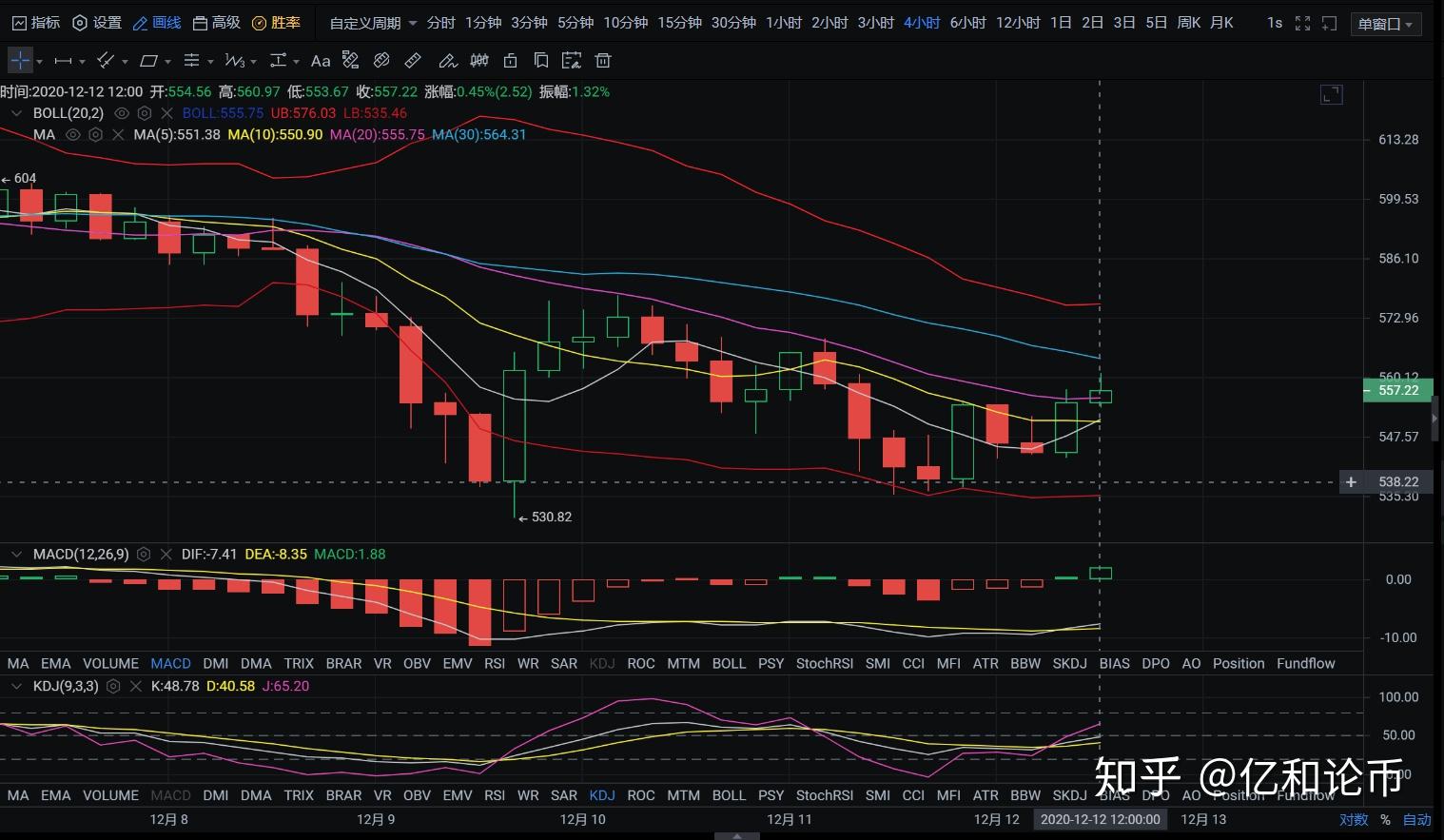Click the copy drawings icon

click(540, 61)
